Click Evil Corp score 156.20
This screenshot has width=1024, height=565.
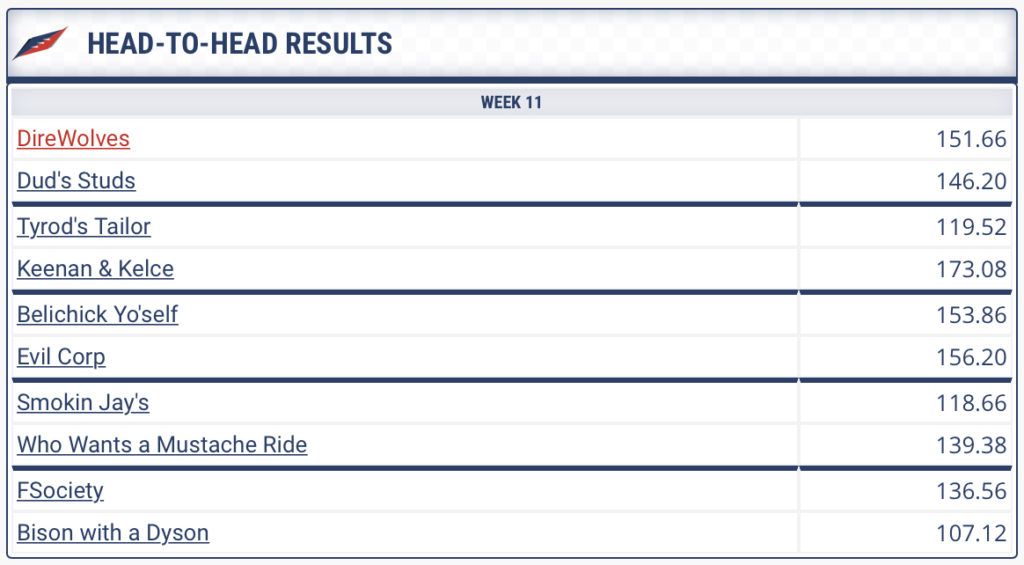(971, 357)
